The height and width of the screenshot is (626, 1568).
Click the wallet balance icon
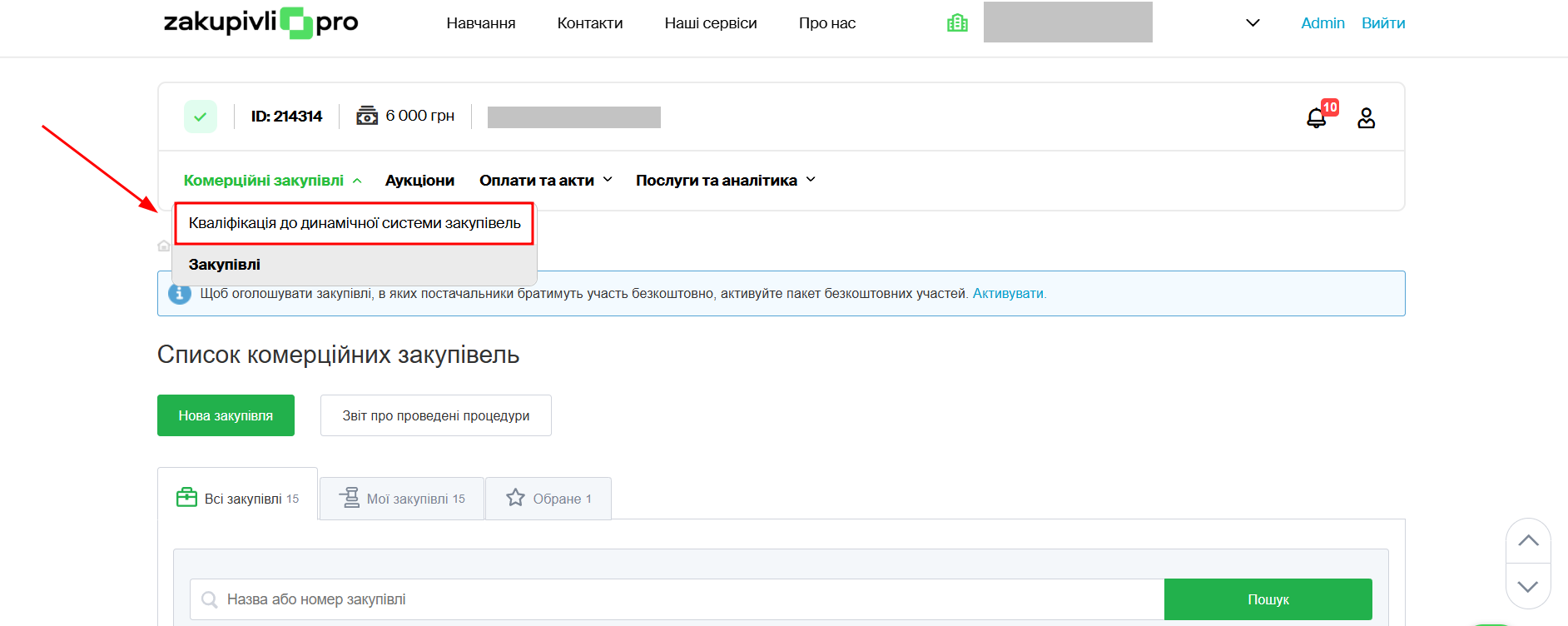[x=366, y=116]
